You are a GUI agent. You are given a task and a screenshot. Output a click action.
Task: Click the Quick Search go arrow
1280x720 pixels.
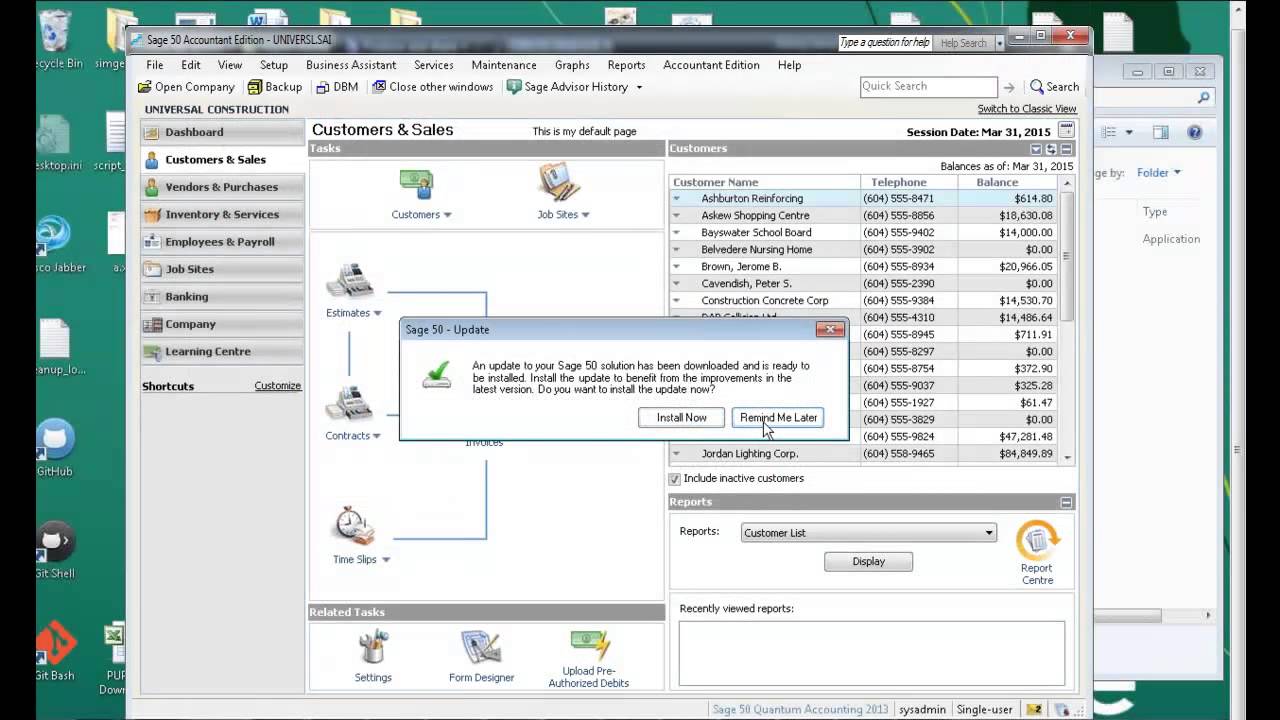[1009, 87]
